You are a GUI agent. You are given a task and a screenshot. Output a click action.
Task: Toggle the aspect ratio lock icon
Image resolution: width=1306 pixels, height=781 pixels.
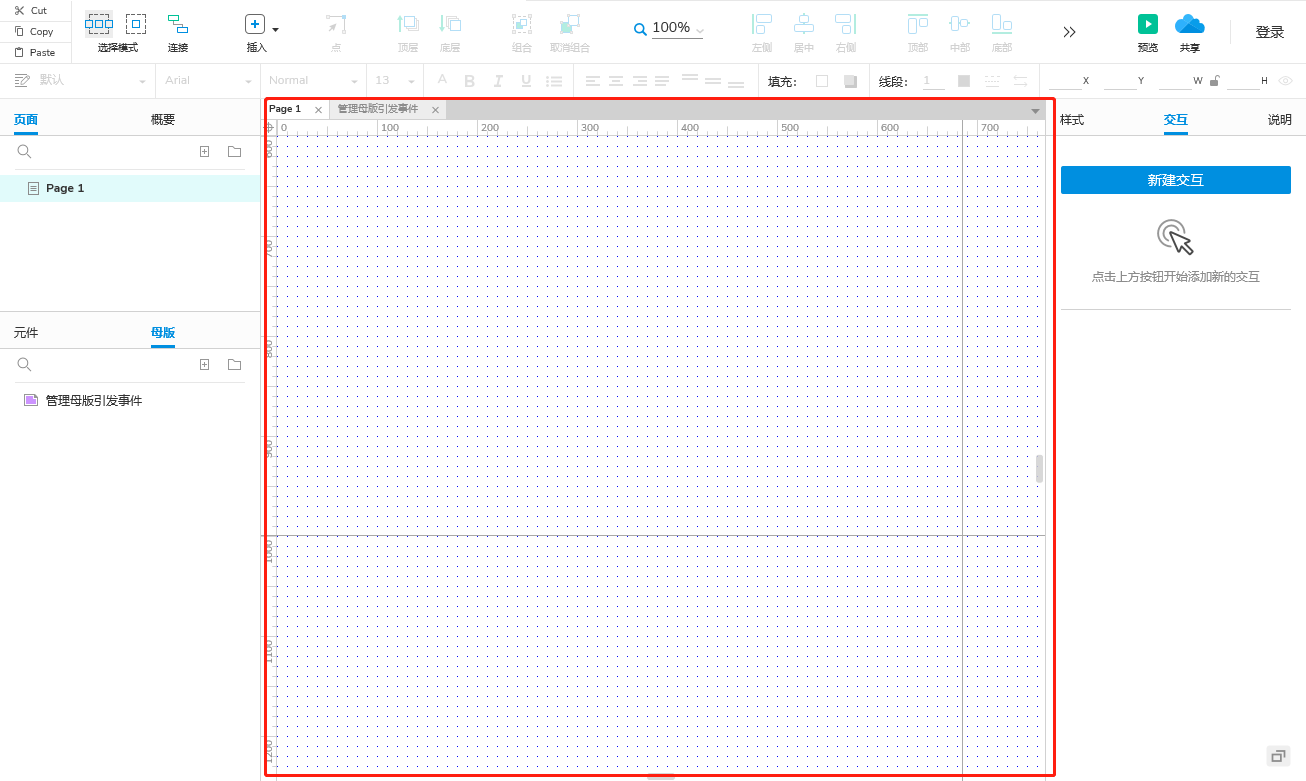[1214, 81]
